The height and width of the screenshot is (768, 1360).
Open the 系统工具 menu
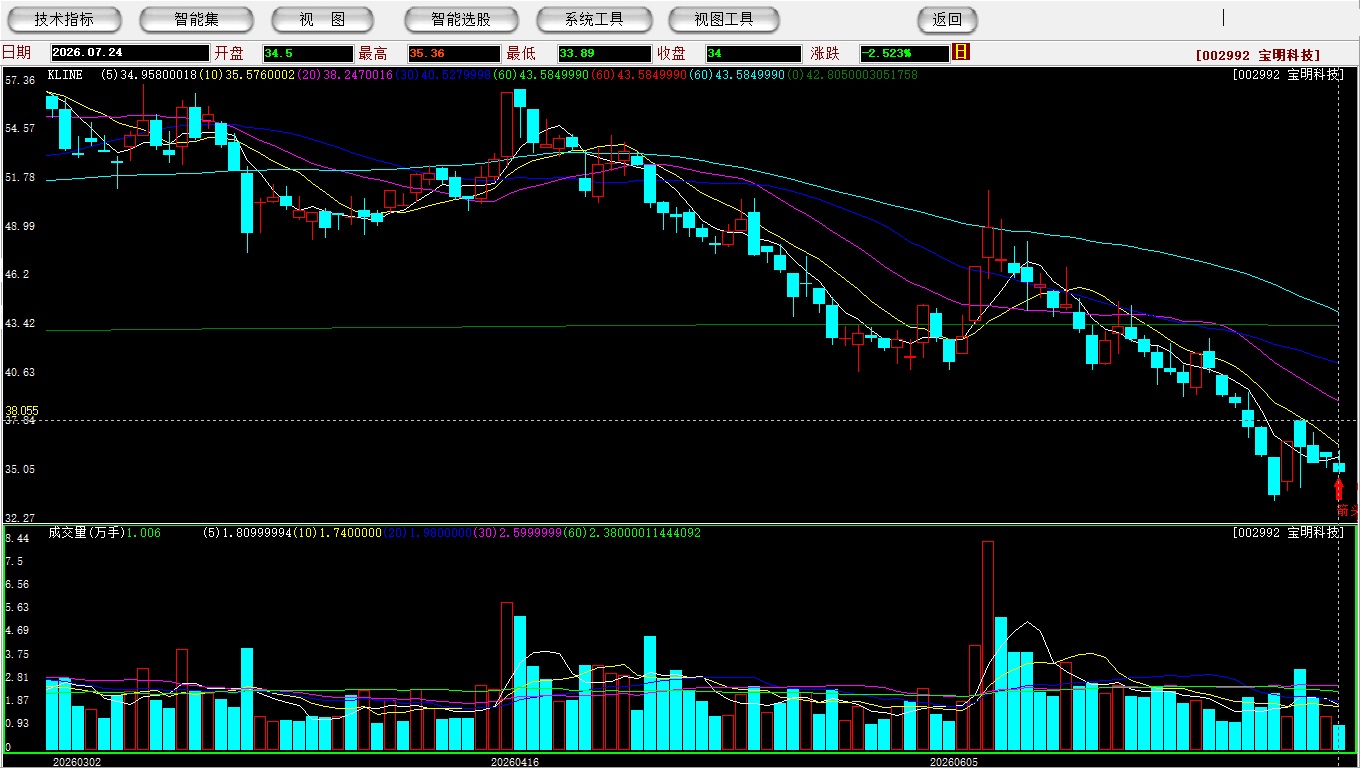[594, 19]
